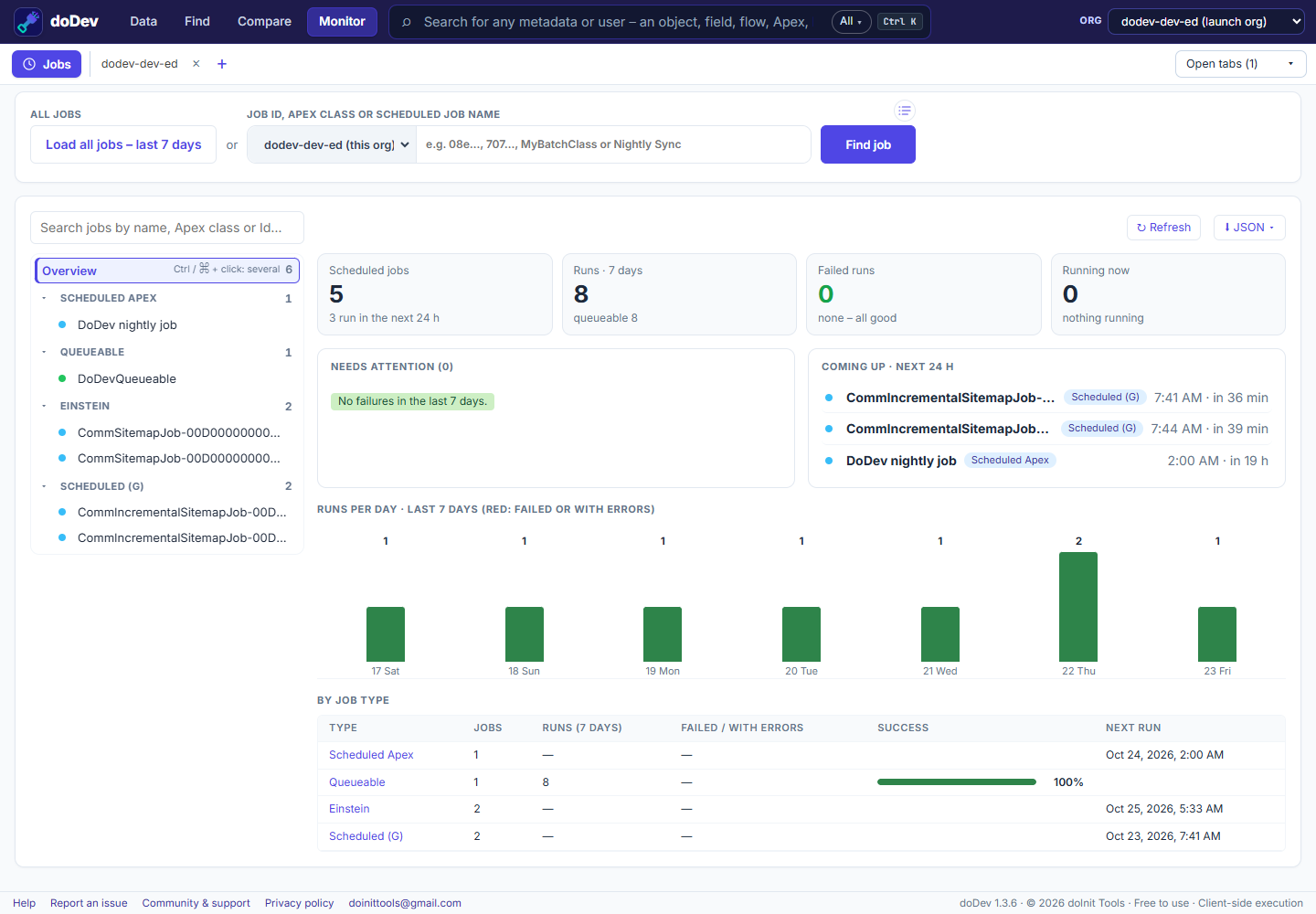Open the Scheduled Apex type link
Image resolution: width=1316 pixels, height=914 pixels.
371,755
